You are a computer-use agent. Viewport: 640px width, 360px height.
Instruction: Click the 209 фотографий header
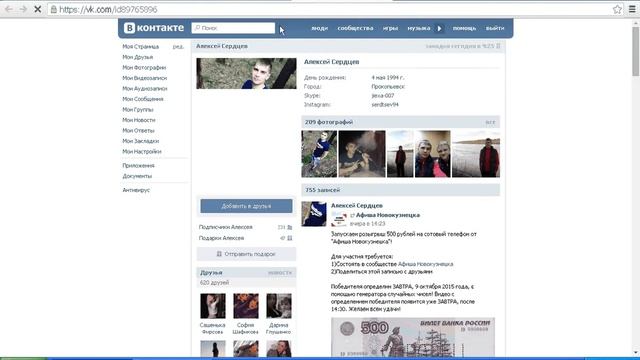click(329, 122)
